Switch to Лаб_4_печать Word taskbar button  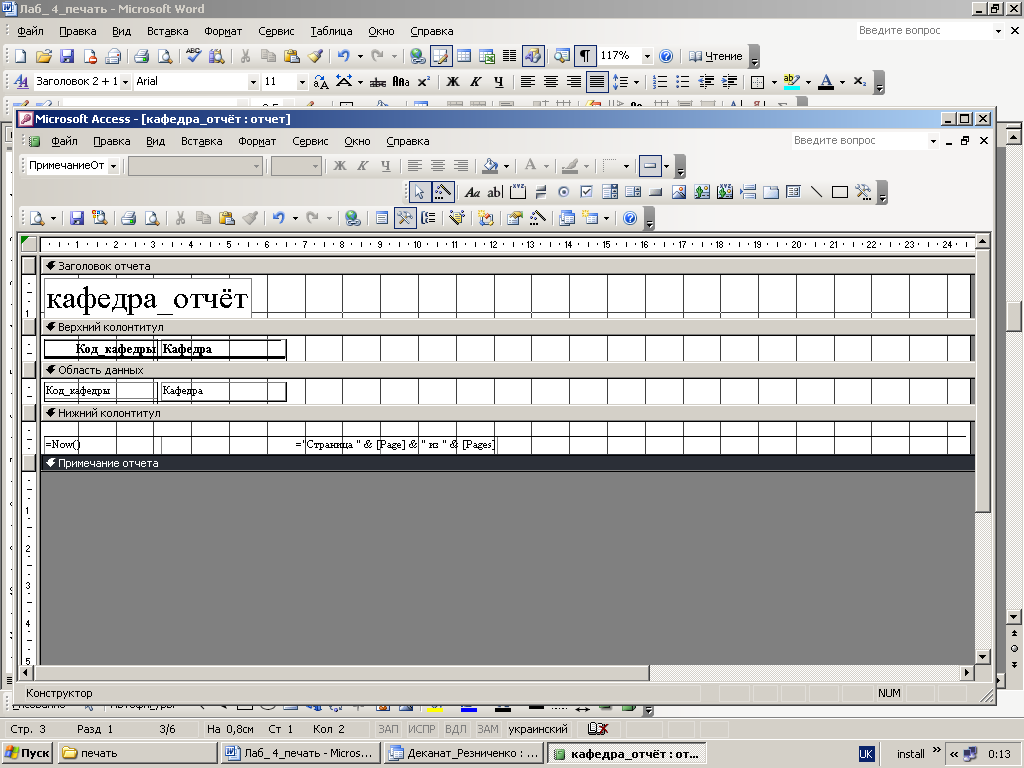click(300, 753)
